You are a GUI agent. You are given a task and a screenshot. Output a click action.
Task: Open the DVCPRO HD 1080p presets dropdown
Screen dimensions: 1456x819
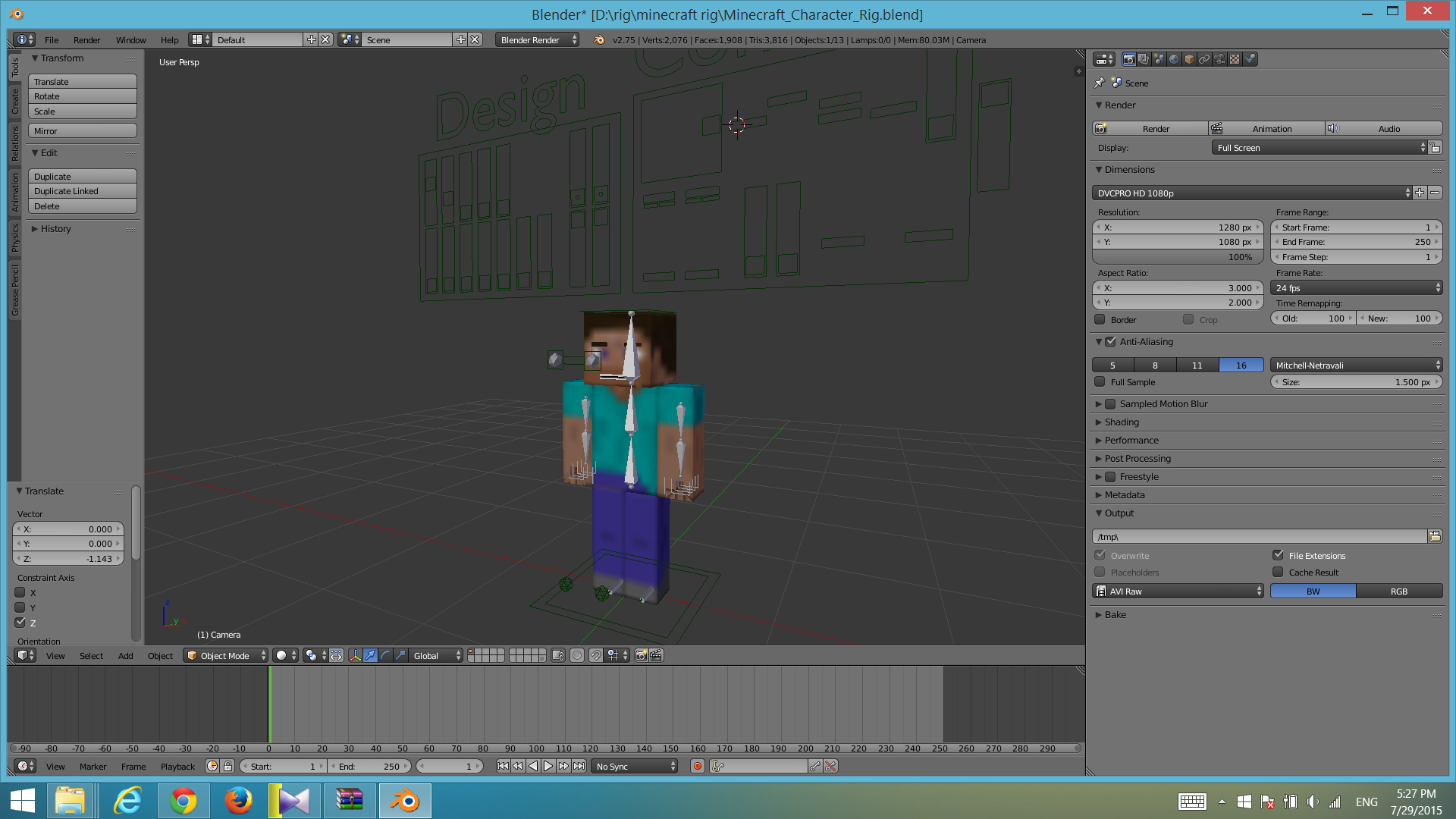[x=1251, y=193]
